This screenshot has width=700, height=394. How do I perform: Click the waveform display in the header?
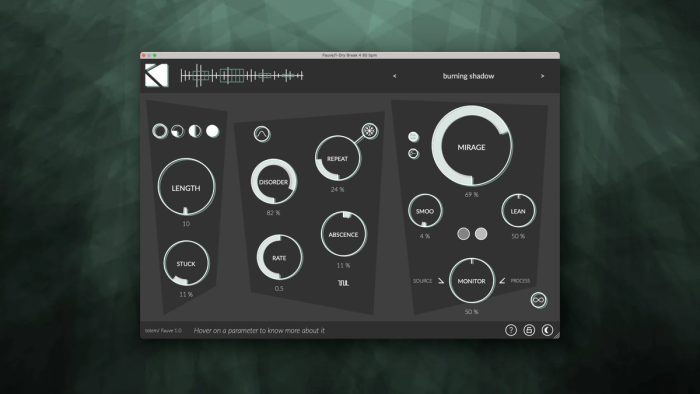pyautogui.click(x=242, y=75)
